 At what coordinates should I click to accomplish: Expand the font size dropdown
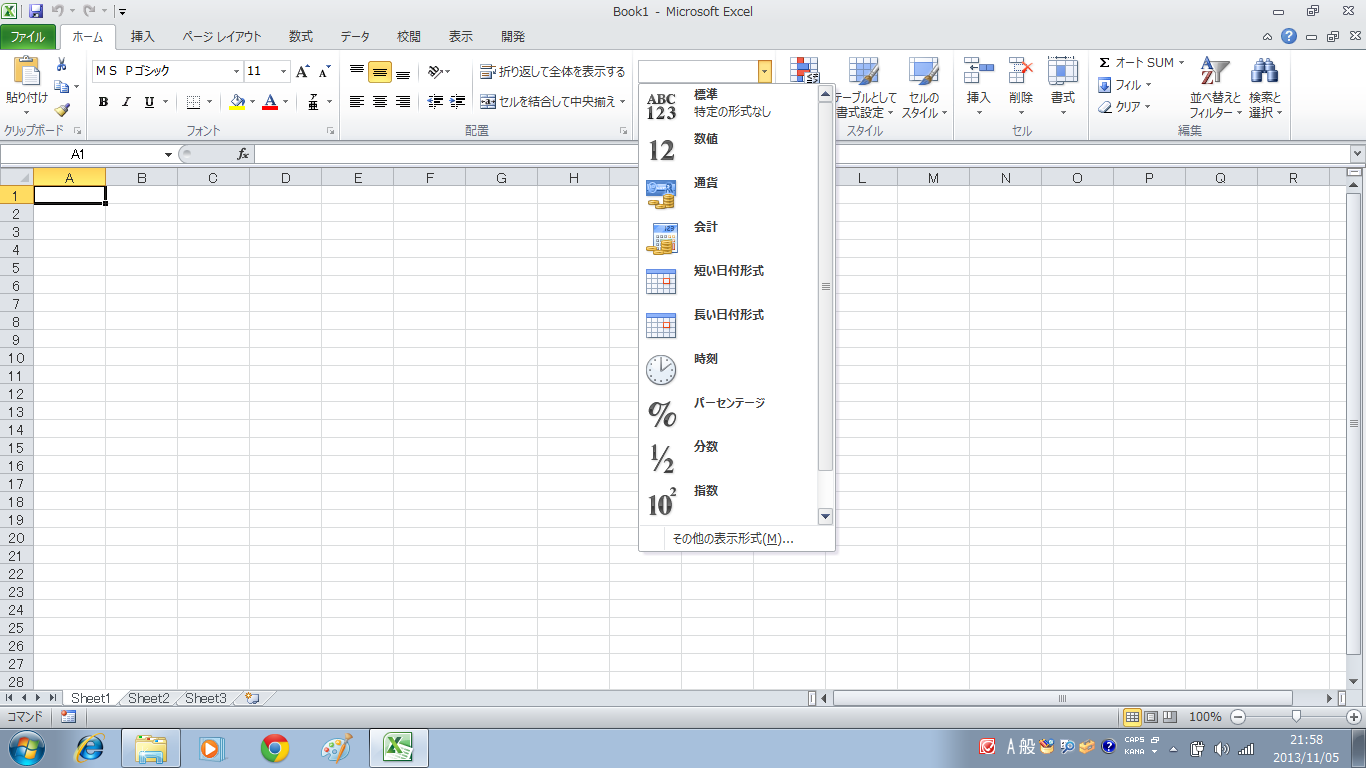point(284,72)
